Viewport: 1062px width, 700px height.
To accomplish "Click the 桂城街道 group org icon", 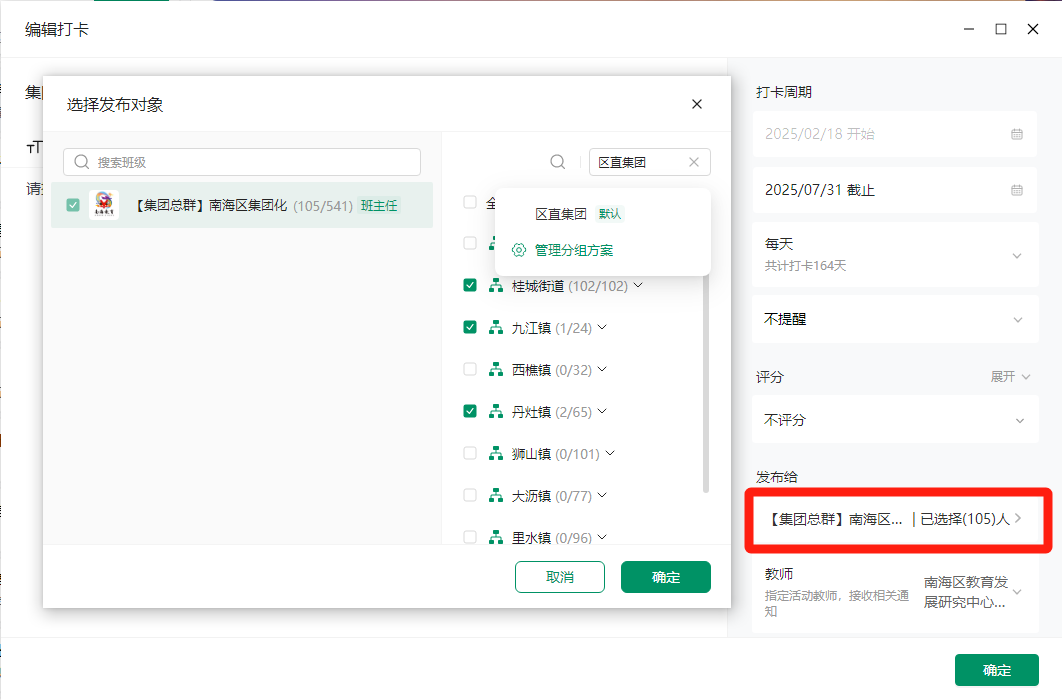I will click(496, 286).
